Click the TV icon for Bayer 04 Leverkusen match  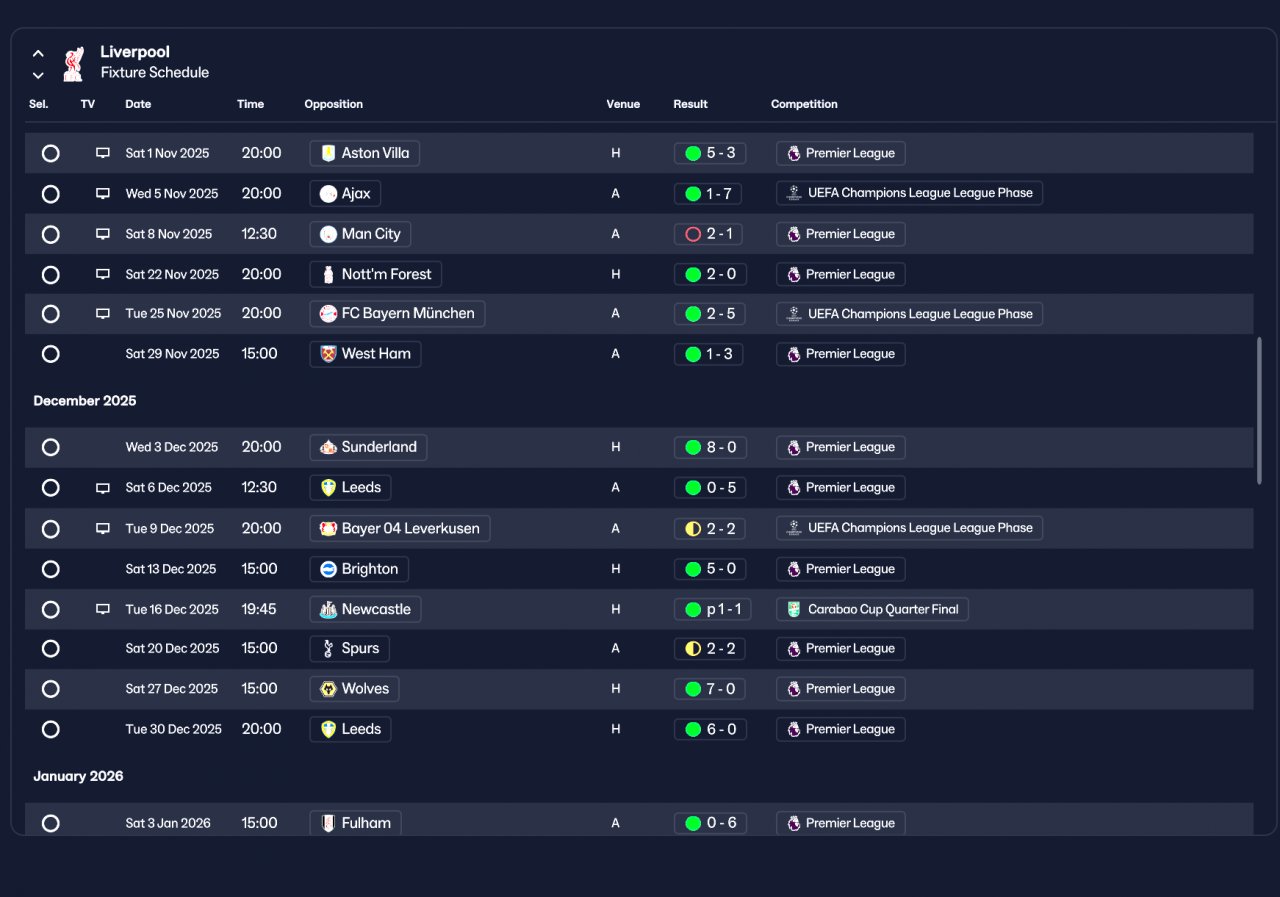click(x=102, y=528)
